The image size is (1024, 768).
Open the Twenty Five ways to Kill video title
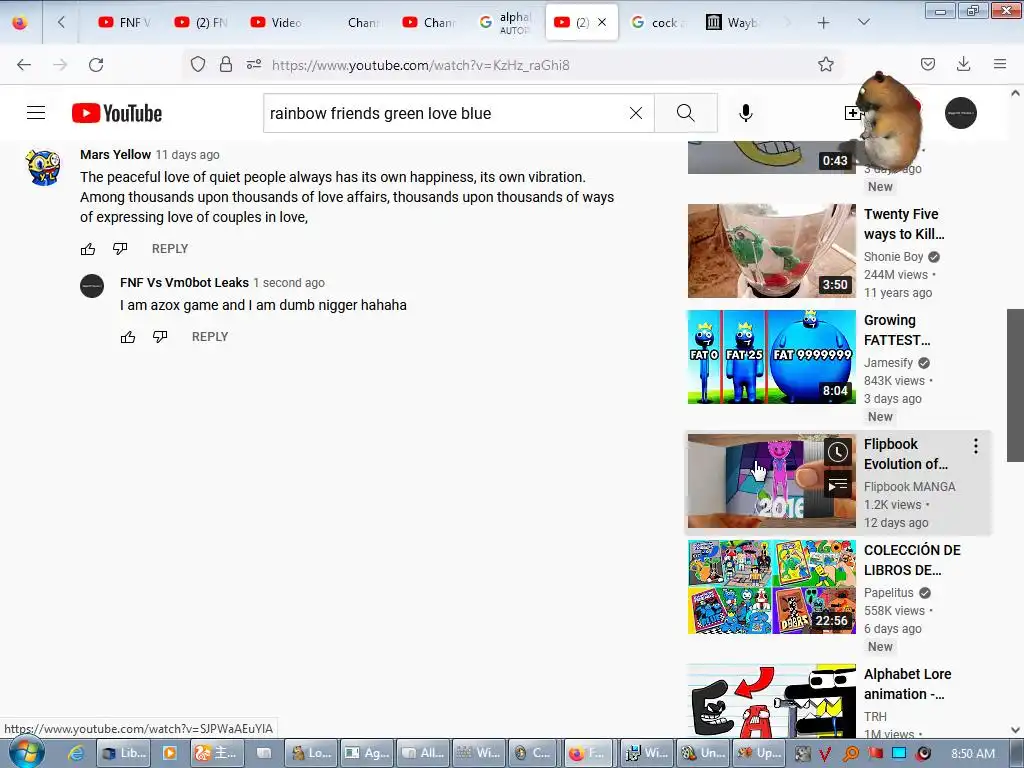click(x=904, y=224)
